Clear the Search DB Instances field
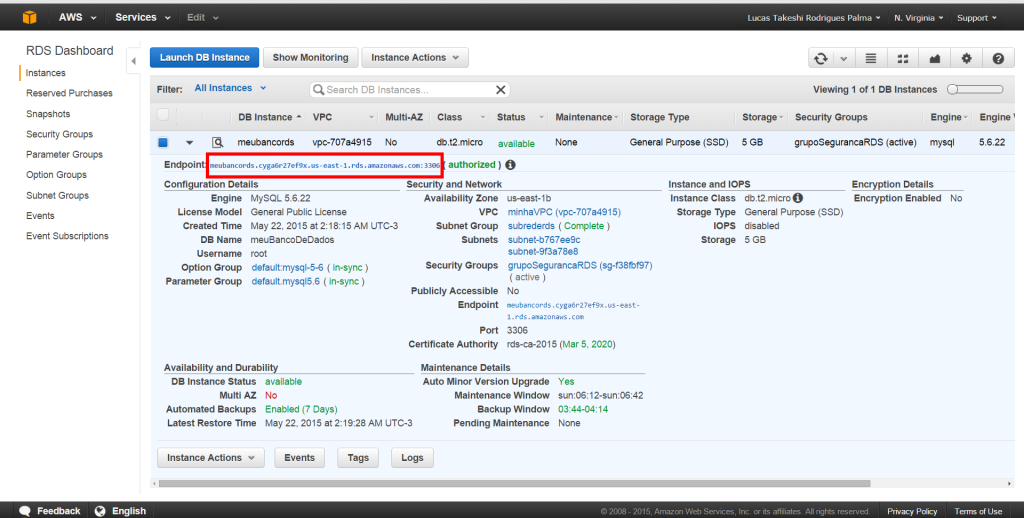The image size is (1024, 518). [501, 89]
